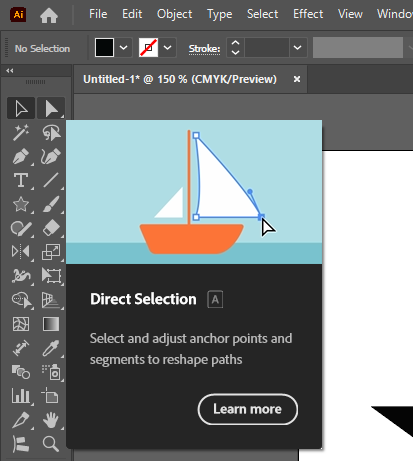413x461 pixels.
Task: Go to the Home screen
Action: tap(49, 15)
